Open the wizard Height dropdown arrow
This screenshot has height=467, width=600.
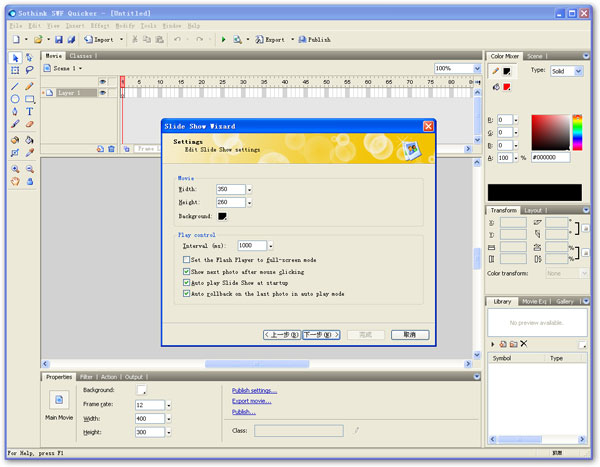(249, 202)
